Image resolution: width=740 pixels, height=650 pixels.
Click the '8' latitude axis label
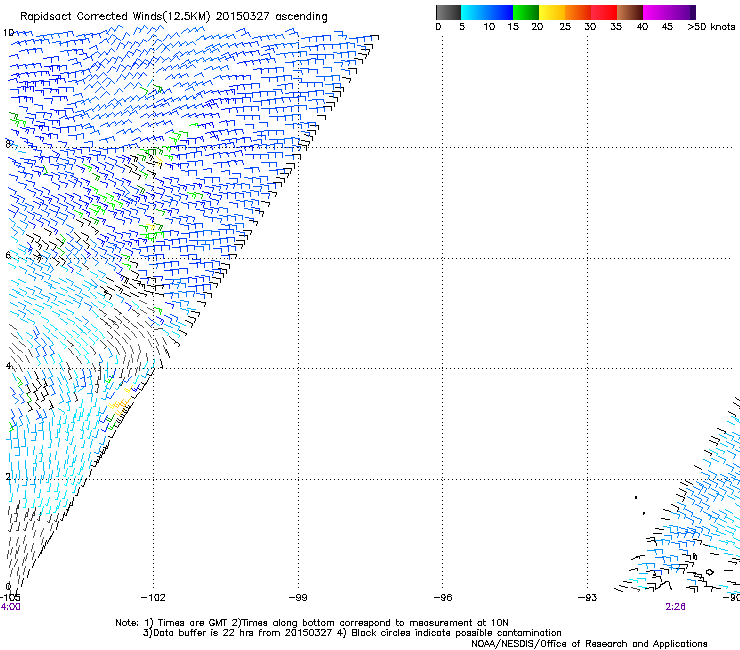[x=8, y=144]
